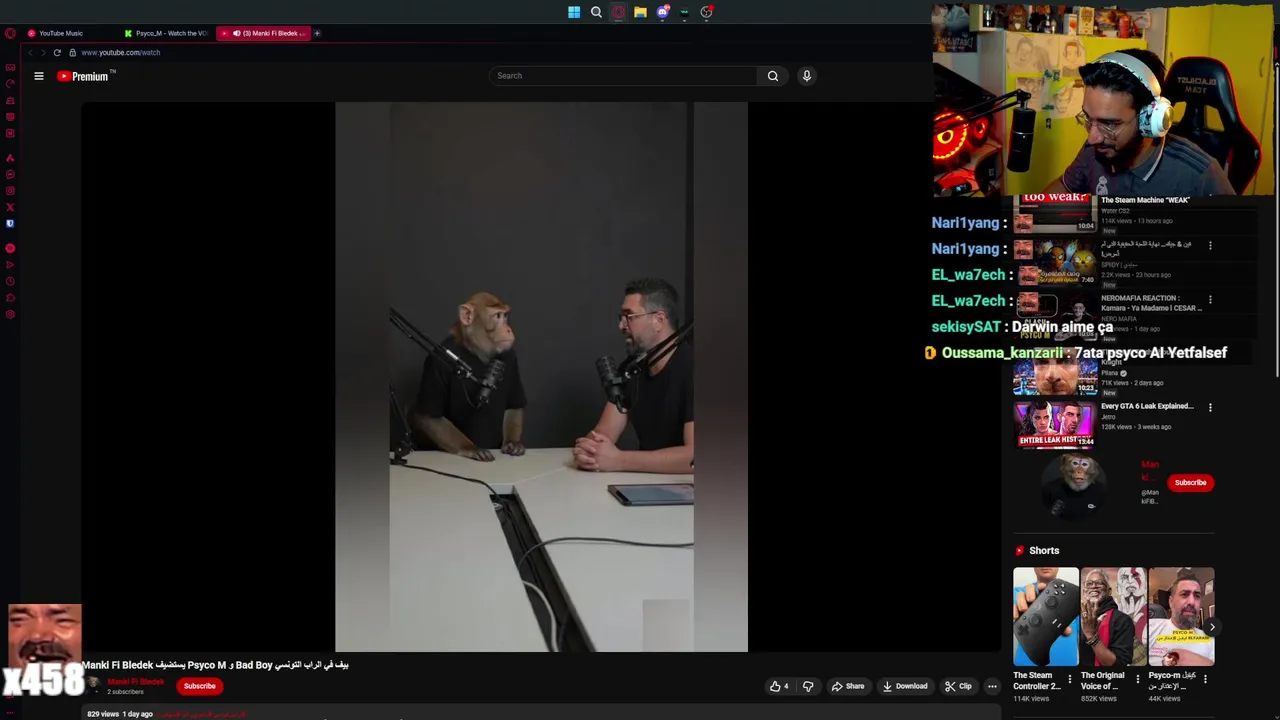The width and height of the screenshot is (1280, 720).
Task: Go back to the previous page
Action: tap(31, 52)
